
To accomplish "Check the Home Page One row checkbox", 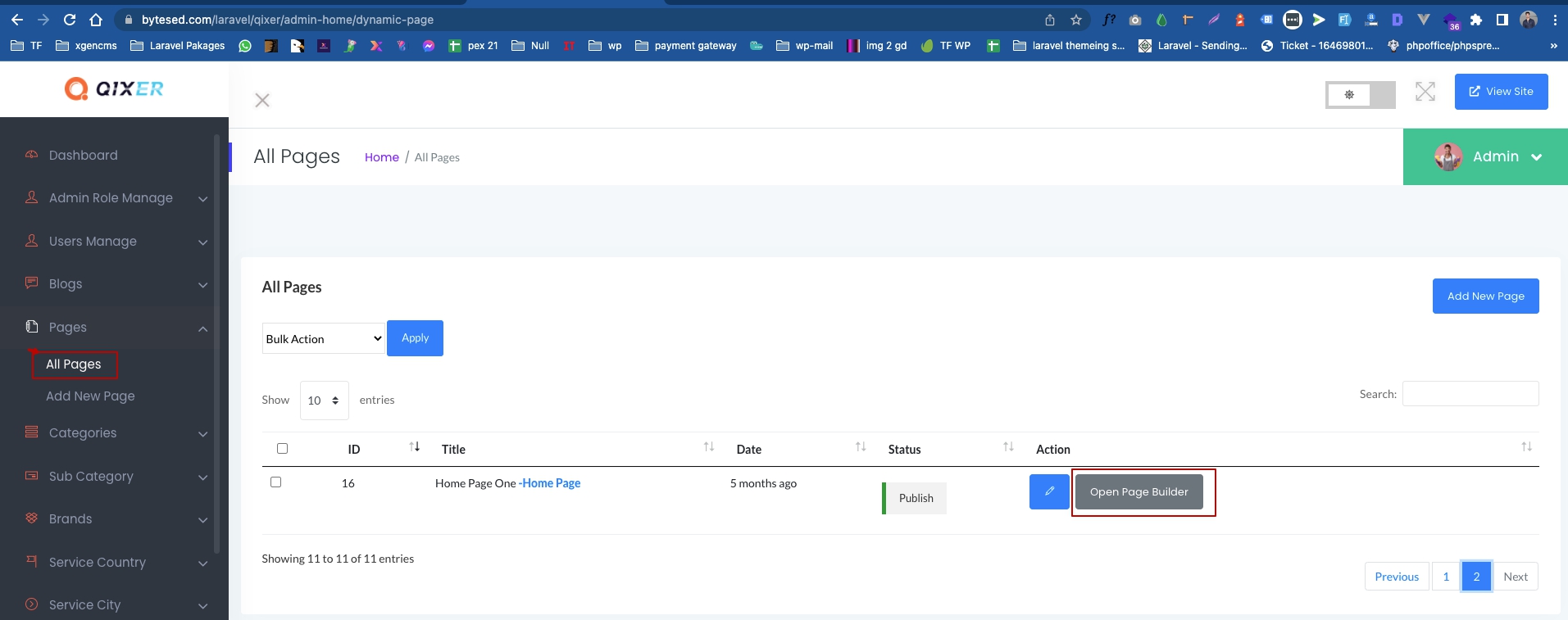I will pyautogui.click(x=275, y=482).
